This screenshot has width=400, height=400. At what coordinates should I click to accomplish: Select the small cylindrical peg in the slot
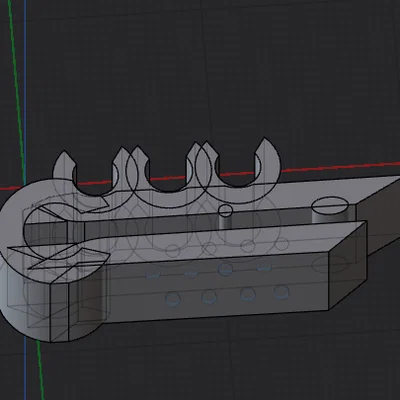pos(225,216)
